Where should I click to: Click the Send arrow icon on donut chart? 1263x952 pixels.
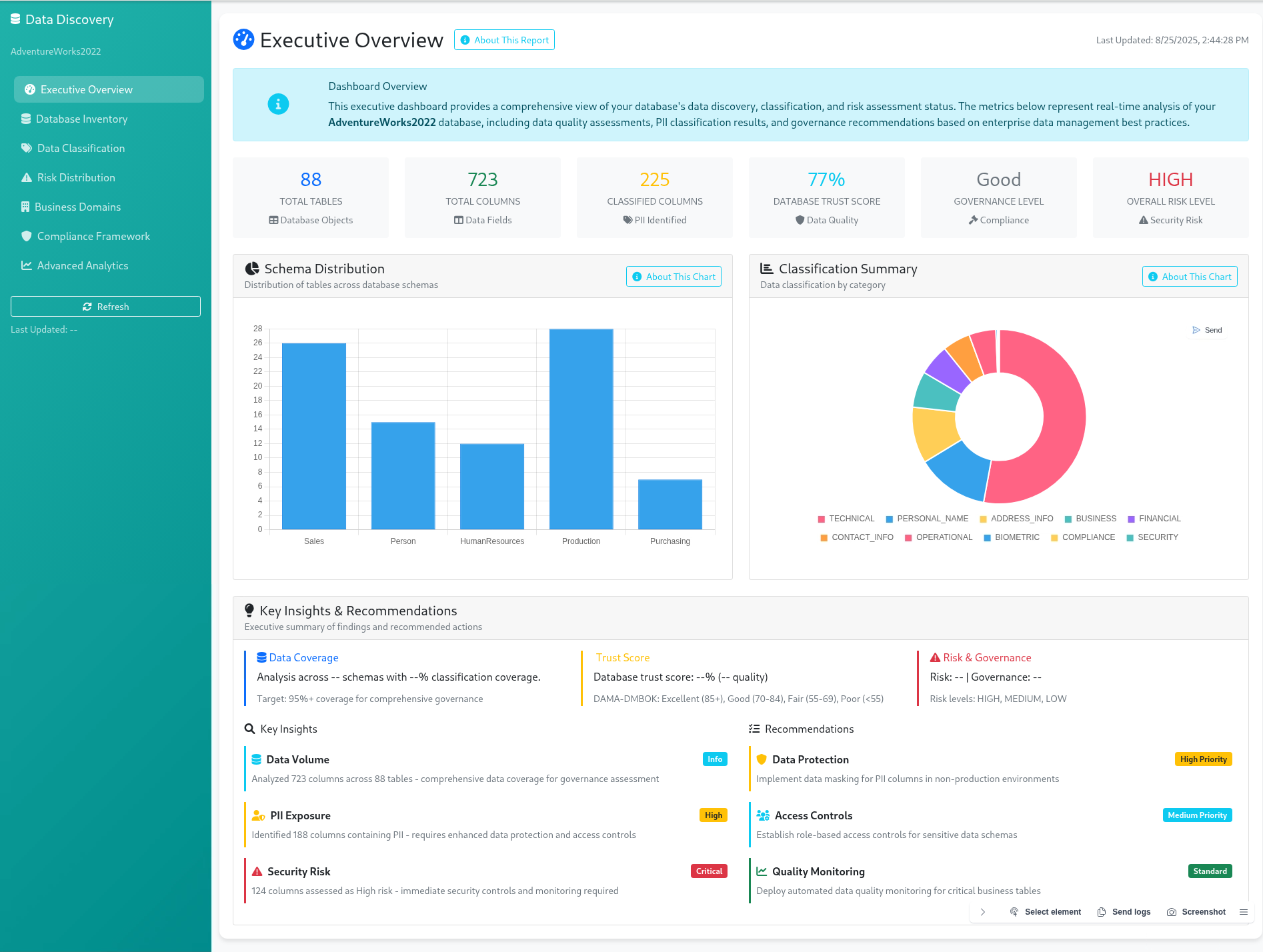point(1196,330)
